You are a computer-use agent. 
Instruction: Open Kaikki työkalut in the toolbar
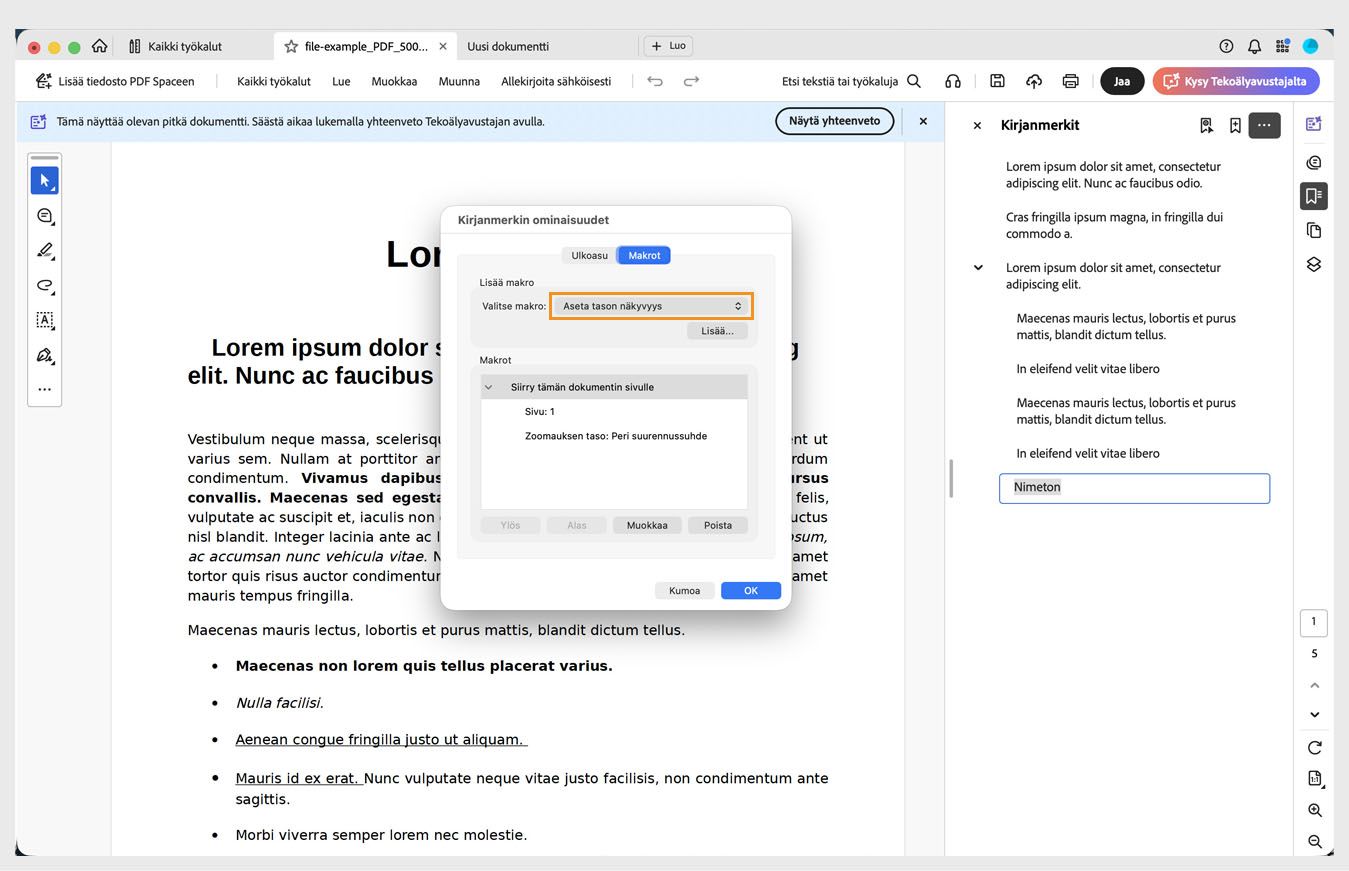point(274,81)
